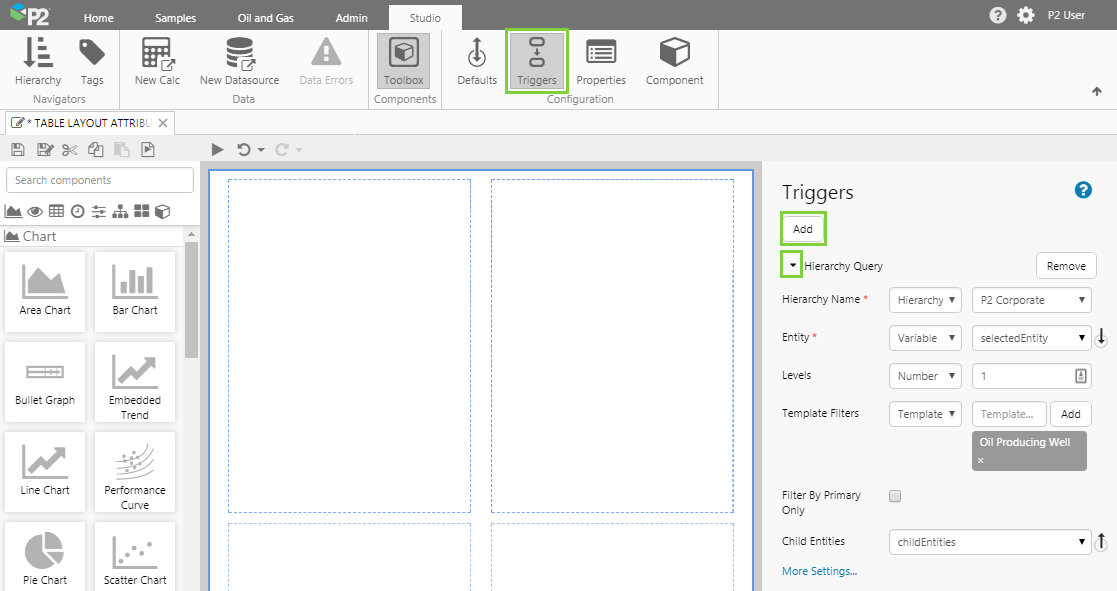Image resolution: width=1117 pixels, height=591 pixels.
Task: Switch to the Oil and Gas tab
Action: [266, 18]
